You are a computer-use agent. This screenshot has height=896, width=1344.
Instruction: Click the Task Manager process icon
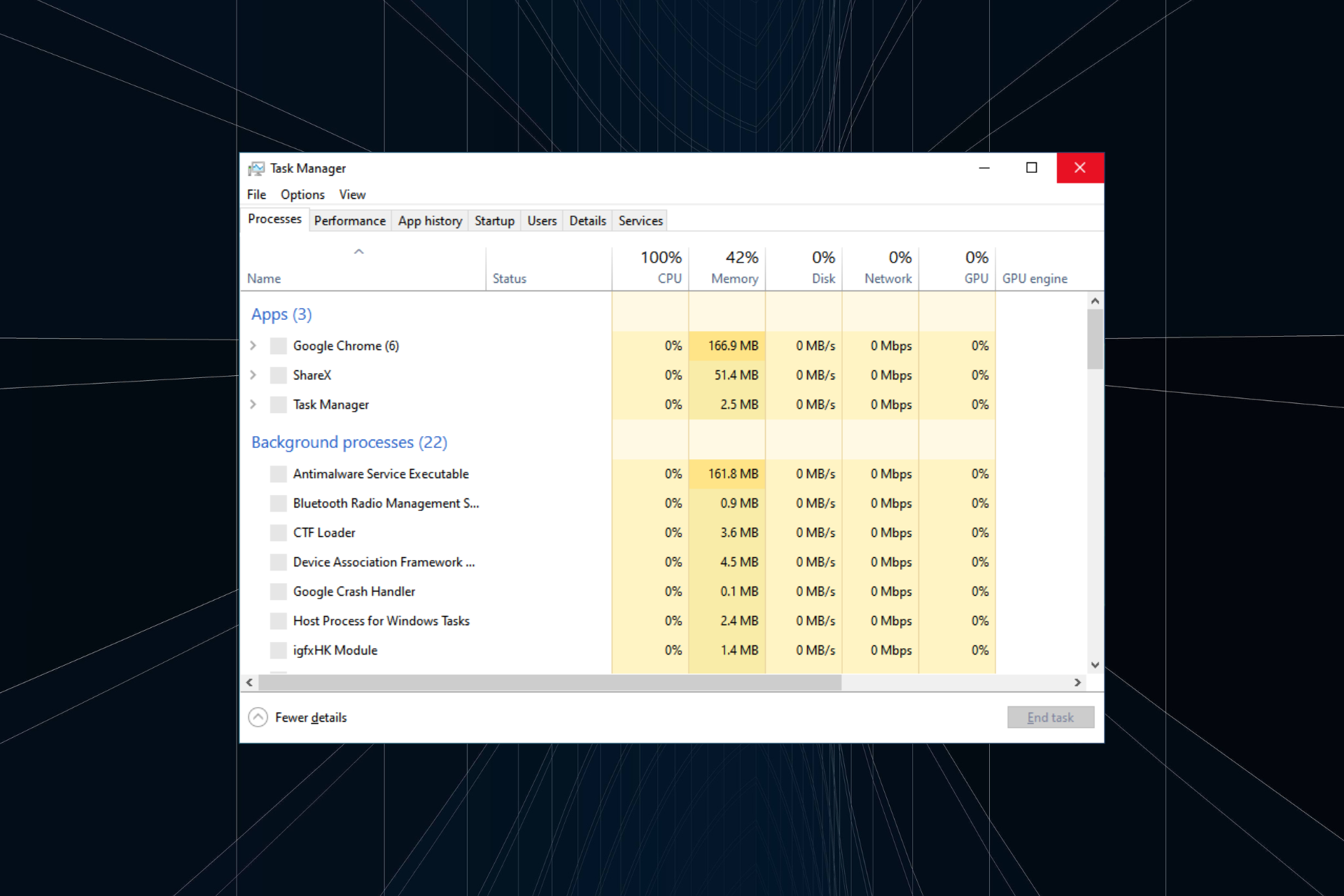tap(278, 405)
